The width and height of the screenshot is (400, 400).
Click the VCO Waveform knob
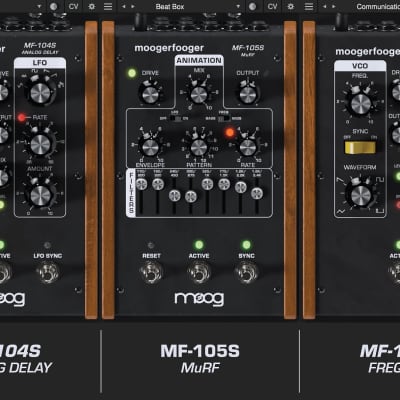[361, 196]
